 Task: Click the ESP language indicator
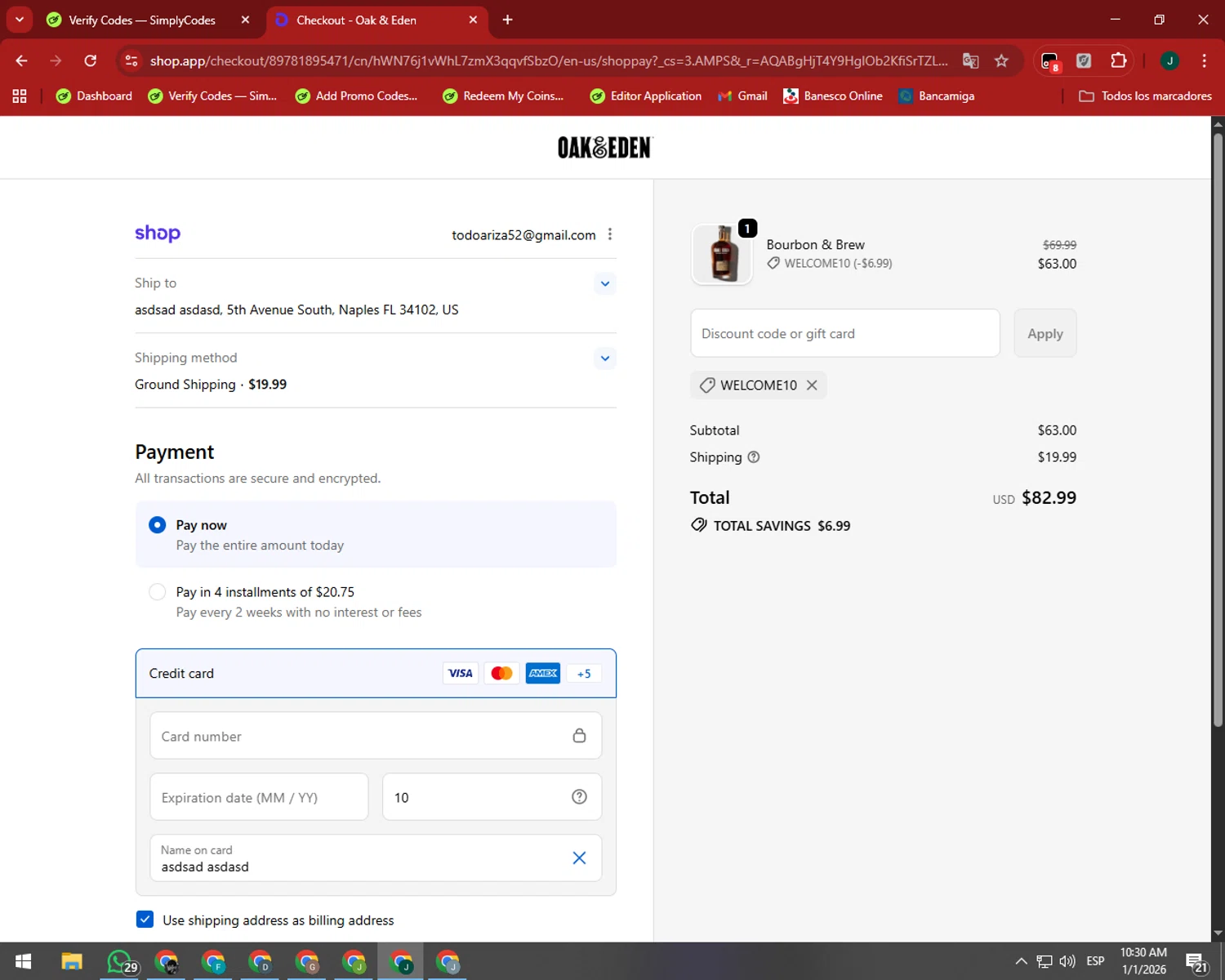pyautogui.click(x=1095, y=961)
